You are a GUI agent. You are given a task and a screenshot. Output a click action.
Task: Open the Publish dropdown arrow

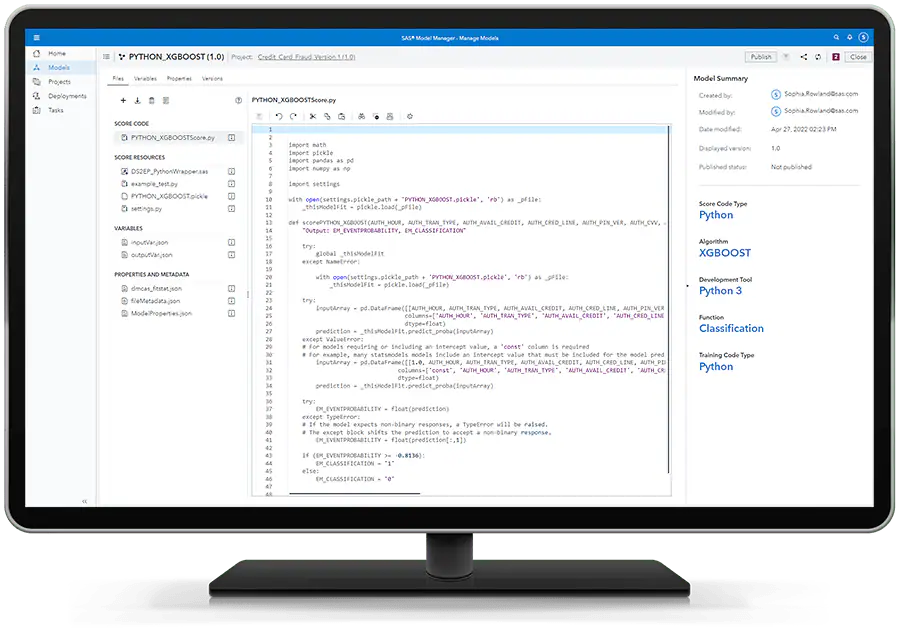pyautogui.click(x=786, y=57)
